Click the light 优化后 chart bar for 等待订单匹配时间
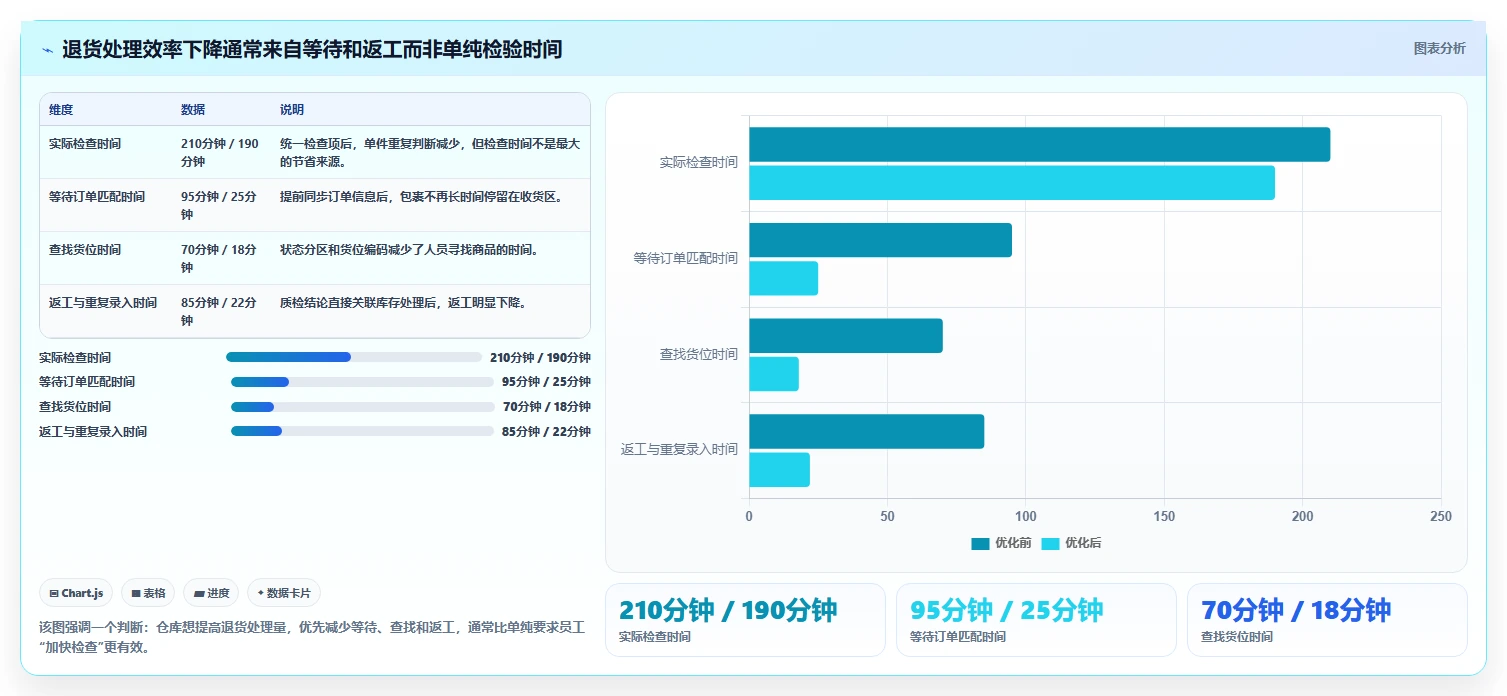Image resolution: width=1507 pixels, height=696 pixels. pyautogui.click(x=783, y=278)
